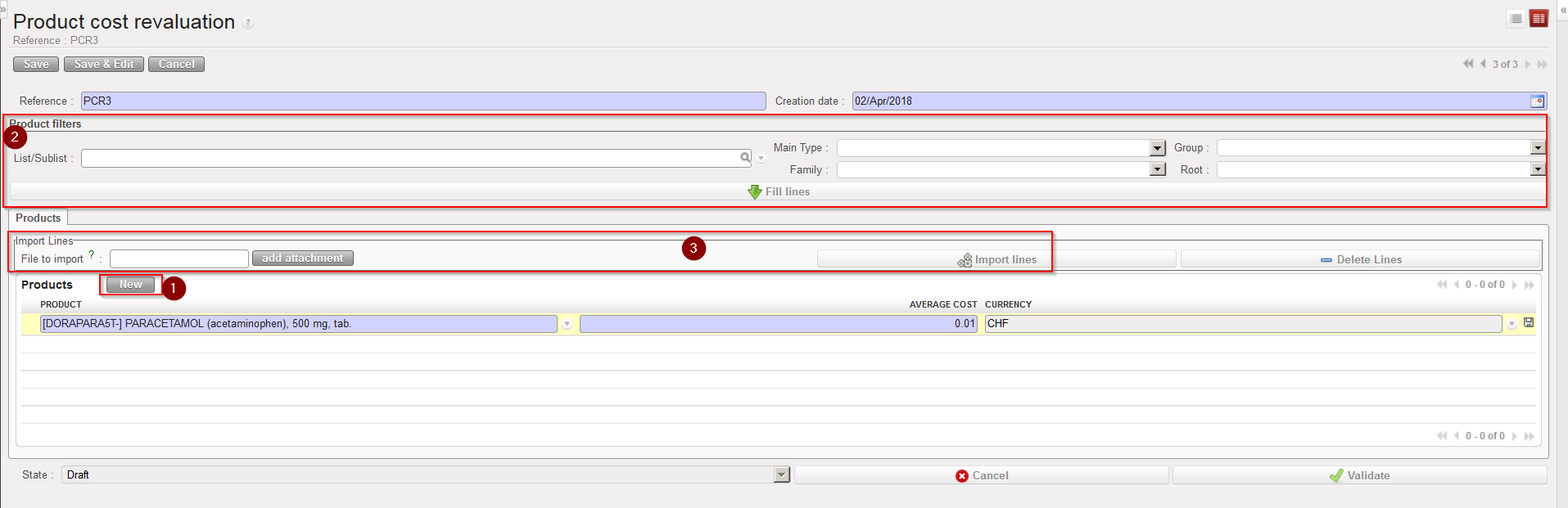
Task: Expand the Family dropdown
Action: point(1158,169)
